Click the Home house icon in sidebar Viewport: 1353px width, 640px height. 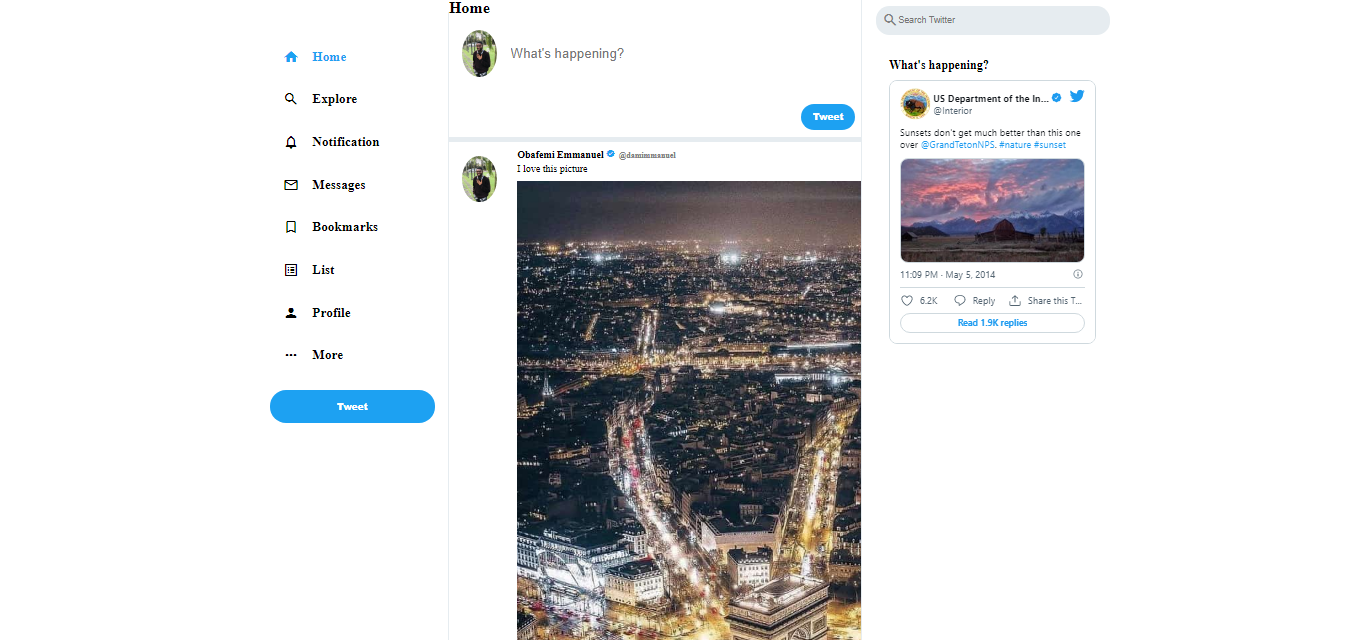click(x=291, y=57)
